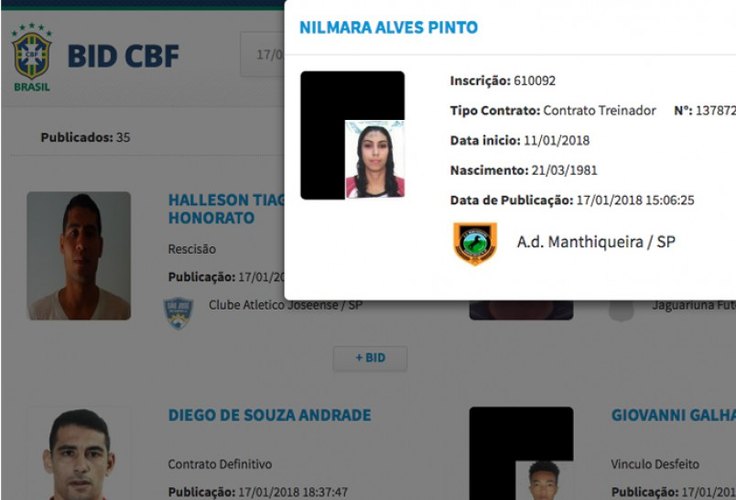Click the NILMARA ALVES PINTO popup title
Image resolution: width=736 pixels, height=500 pixels.
[389, 27]
